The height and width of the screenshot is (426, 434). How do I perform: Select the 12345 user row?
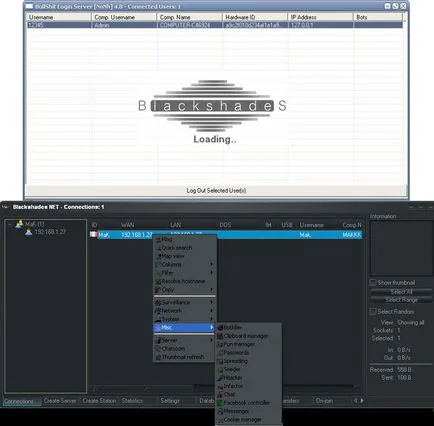coord(215,25)
